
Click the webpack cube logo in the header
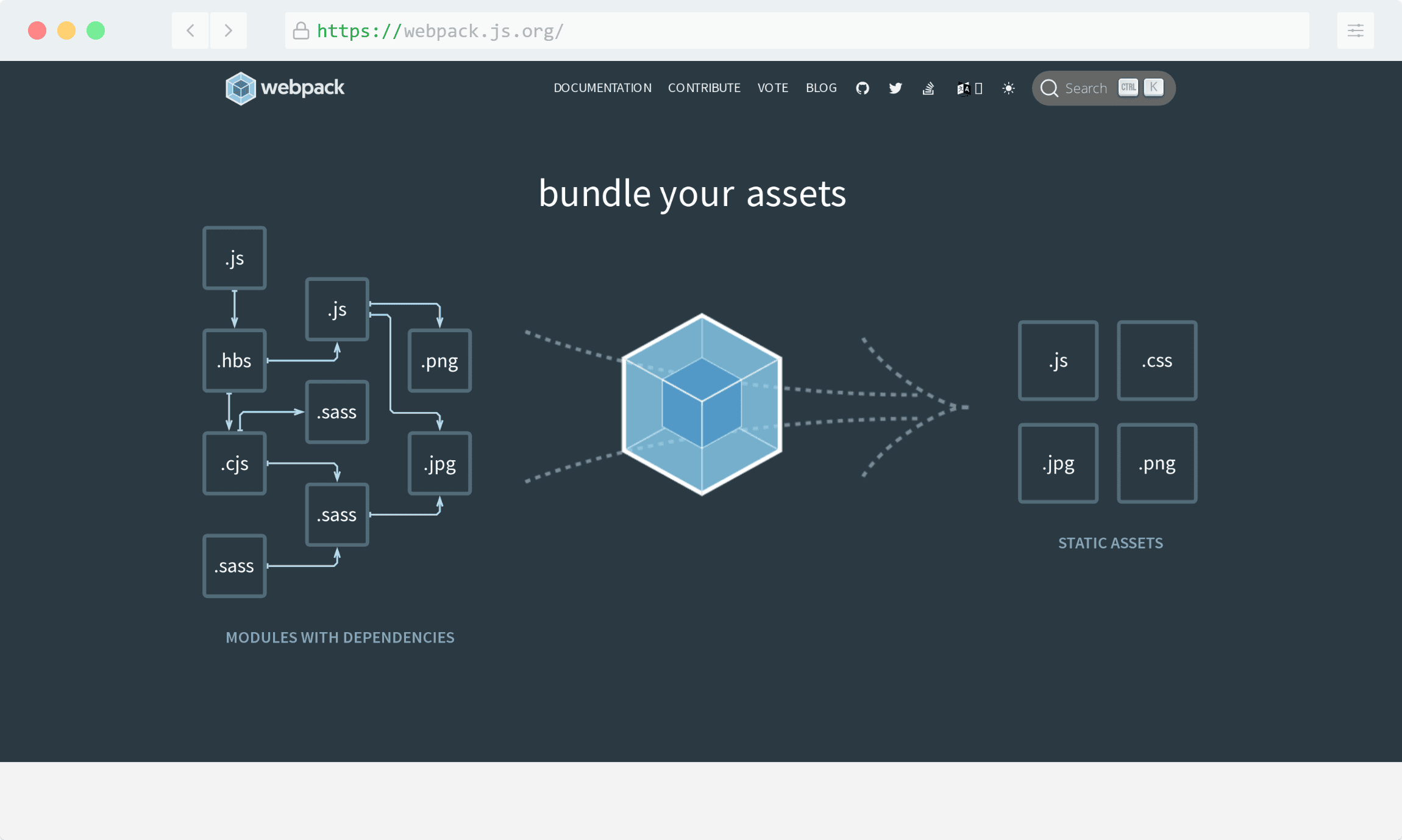[x=241, y=88]
